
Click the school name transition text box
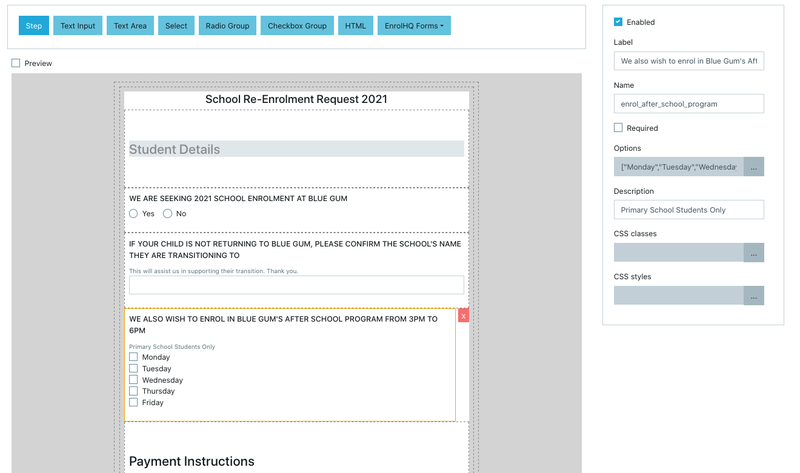[x=296, y=285]
